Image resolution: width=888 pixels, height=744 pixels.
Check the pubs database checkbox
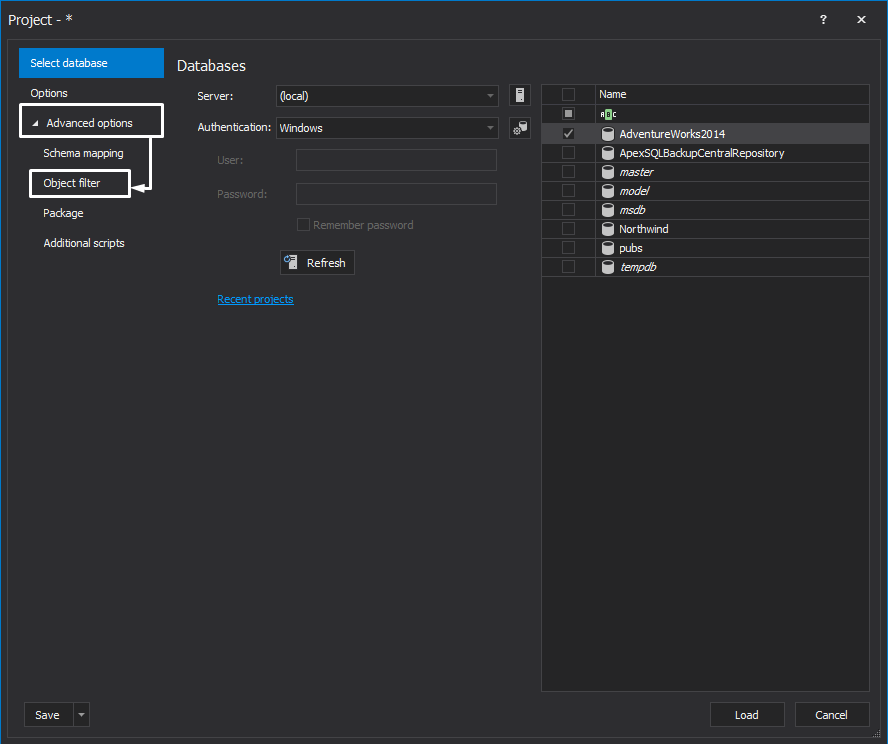pos(568,247)
